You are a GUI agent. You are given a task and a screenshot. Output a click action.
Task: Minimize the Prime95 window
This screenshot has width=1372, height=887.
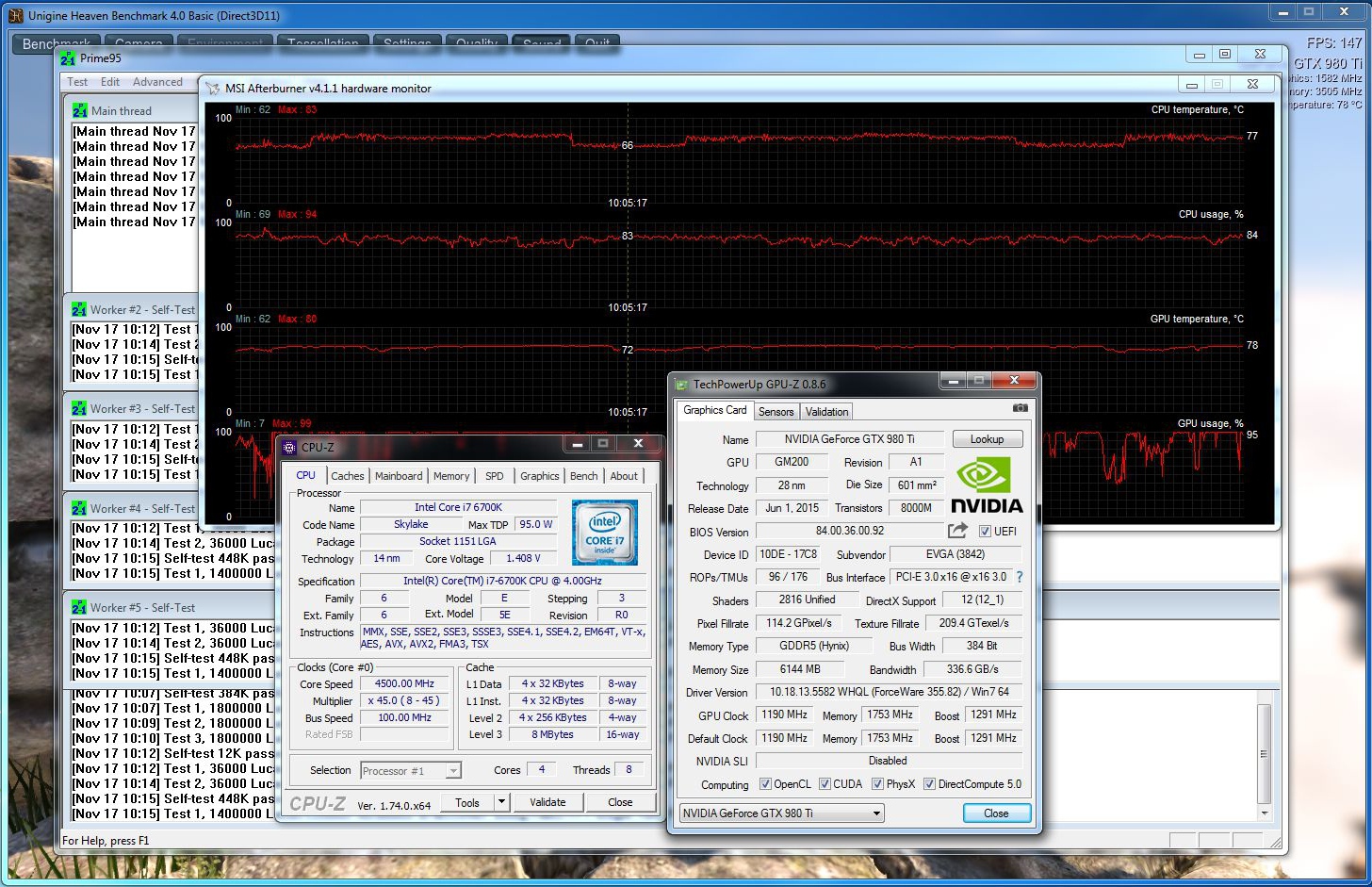click(x=1199, y=55)
